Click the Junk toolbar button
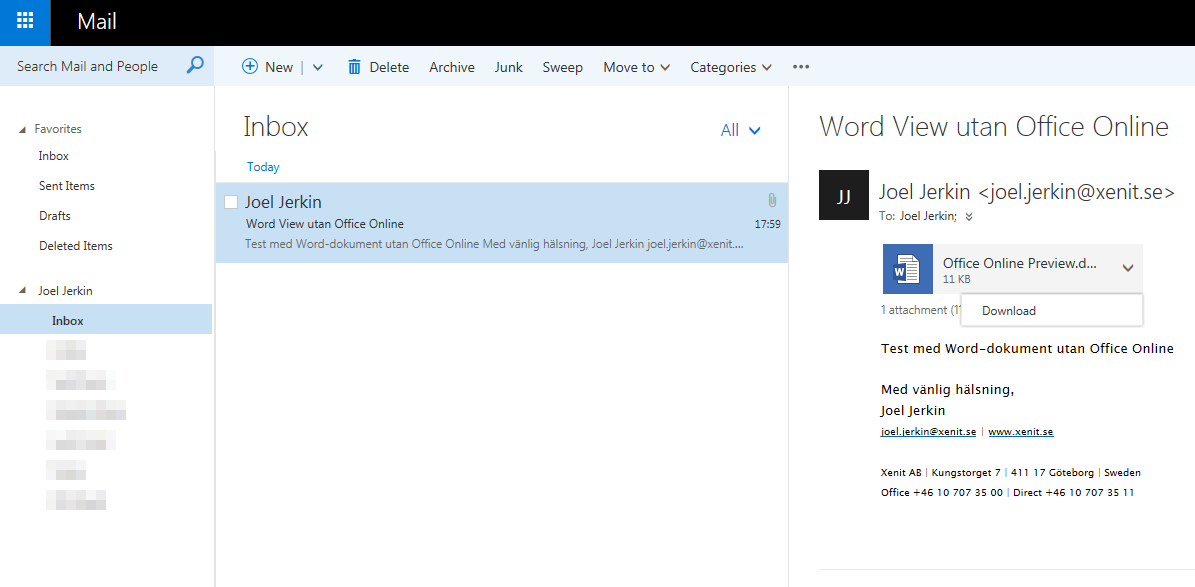 click(x=508, y=67)
